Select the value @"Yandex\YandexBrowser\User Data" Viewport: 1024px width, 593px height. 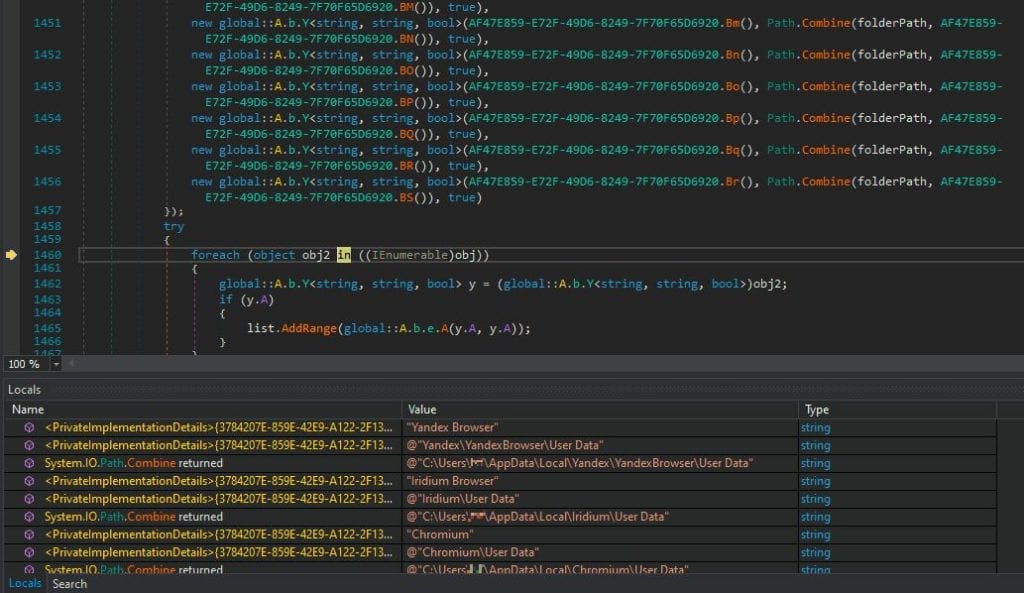tap(505, 445)
